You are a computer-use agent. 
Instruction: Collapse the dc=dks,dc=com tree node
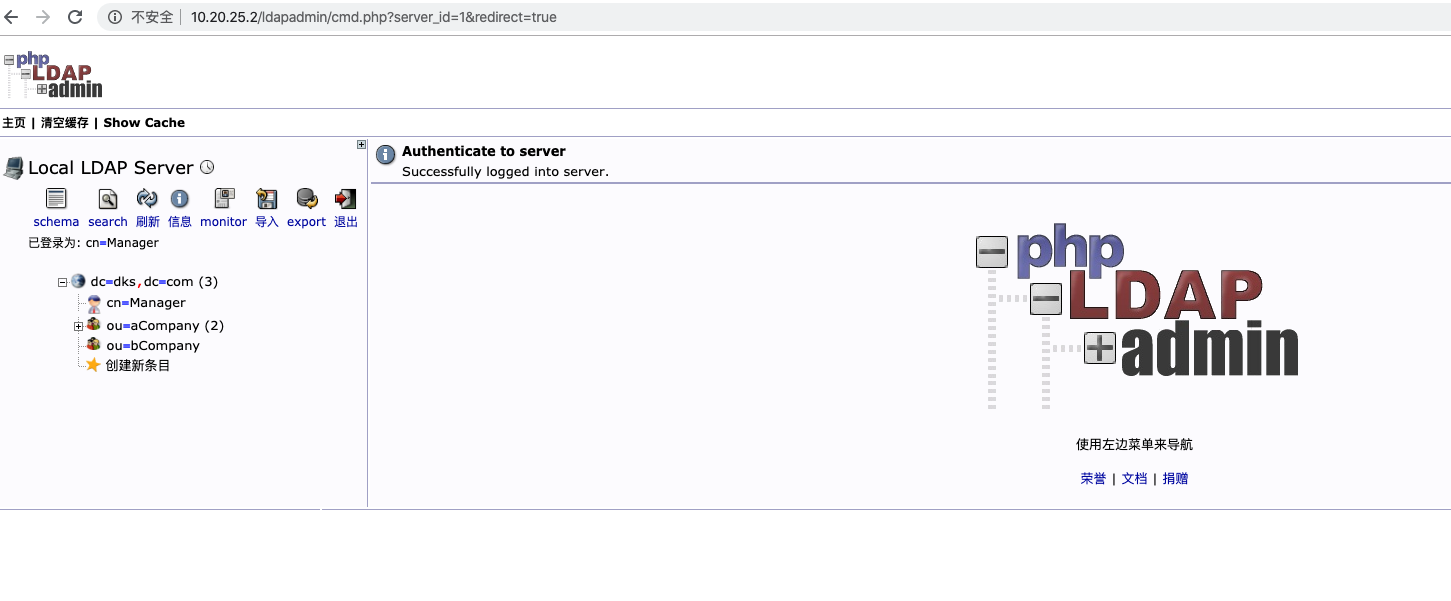[x=62, y=283]
